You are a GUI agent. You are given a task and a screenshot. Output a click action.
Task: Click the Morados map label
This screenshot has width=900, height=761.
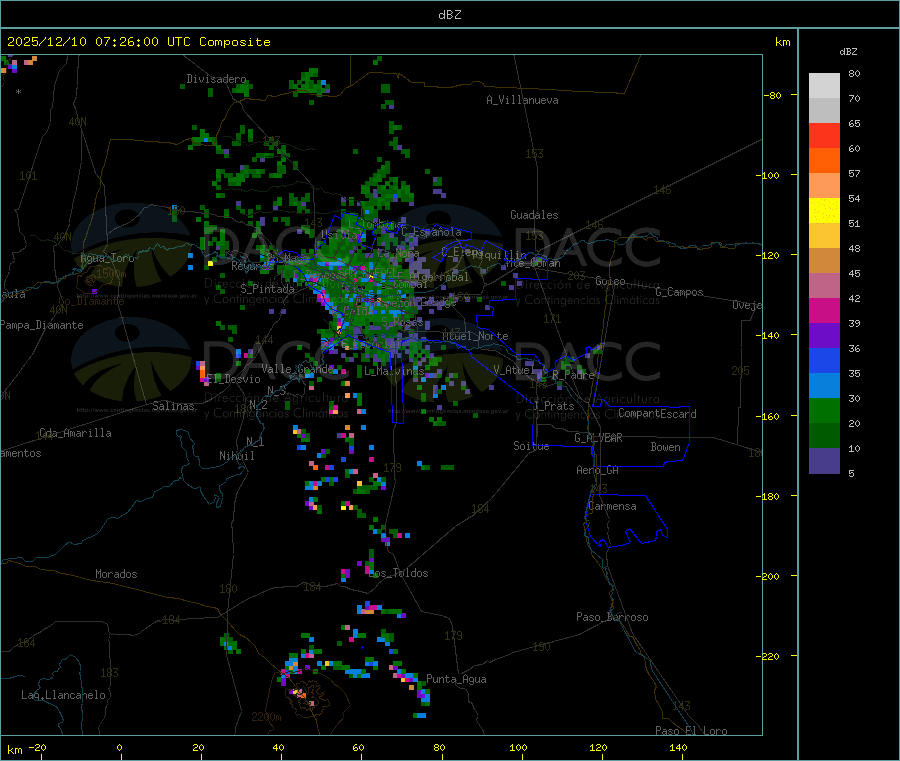pyautogui.click(x=117, y=574)
